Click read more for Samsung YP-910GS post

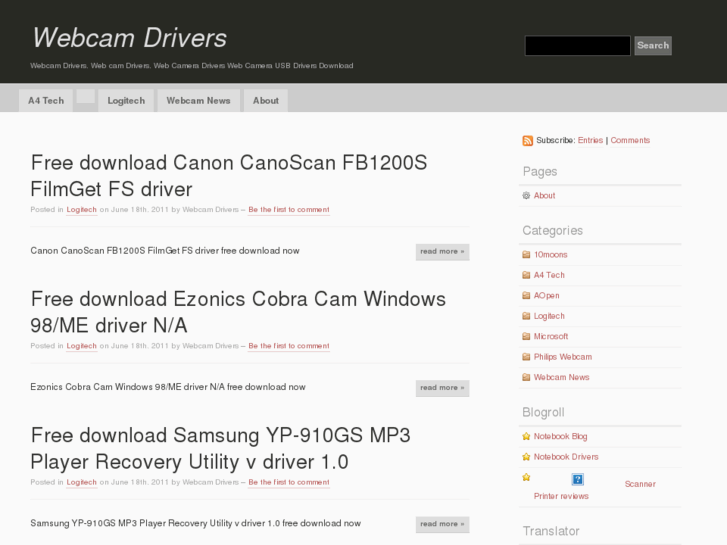point(442,525)
